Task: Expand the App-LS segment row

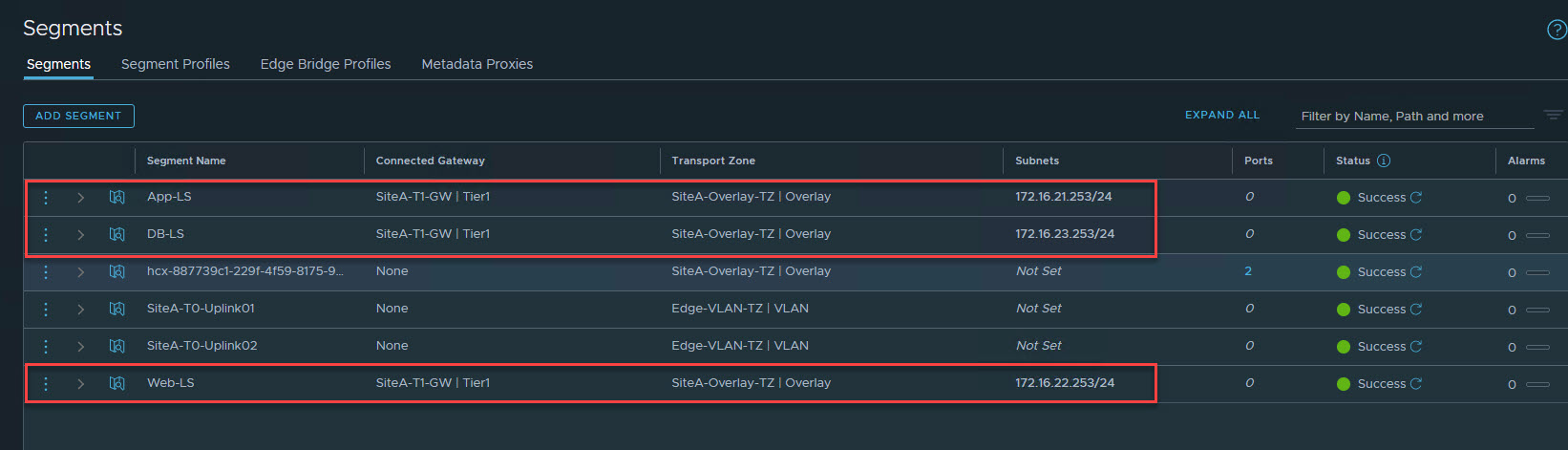Action: 81,197
